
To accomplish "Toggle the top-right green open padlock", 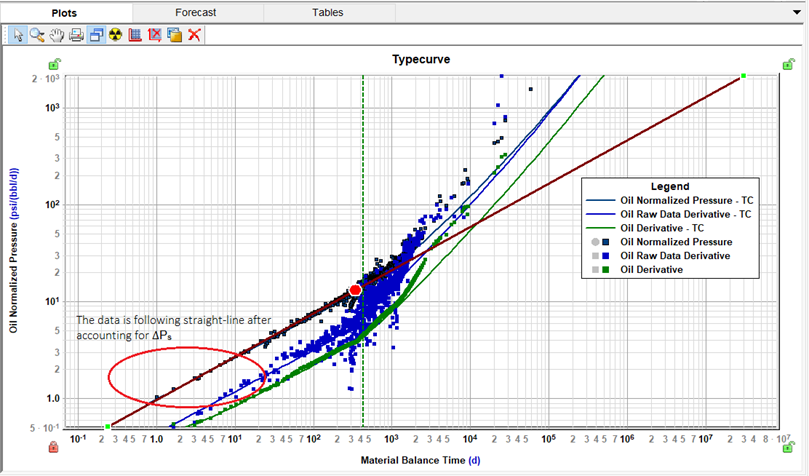I will tap(788, 64).
